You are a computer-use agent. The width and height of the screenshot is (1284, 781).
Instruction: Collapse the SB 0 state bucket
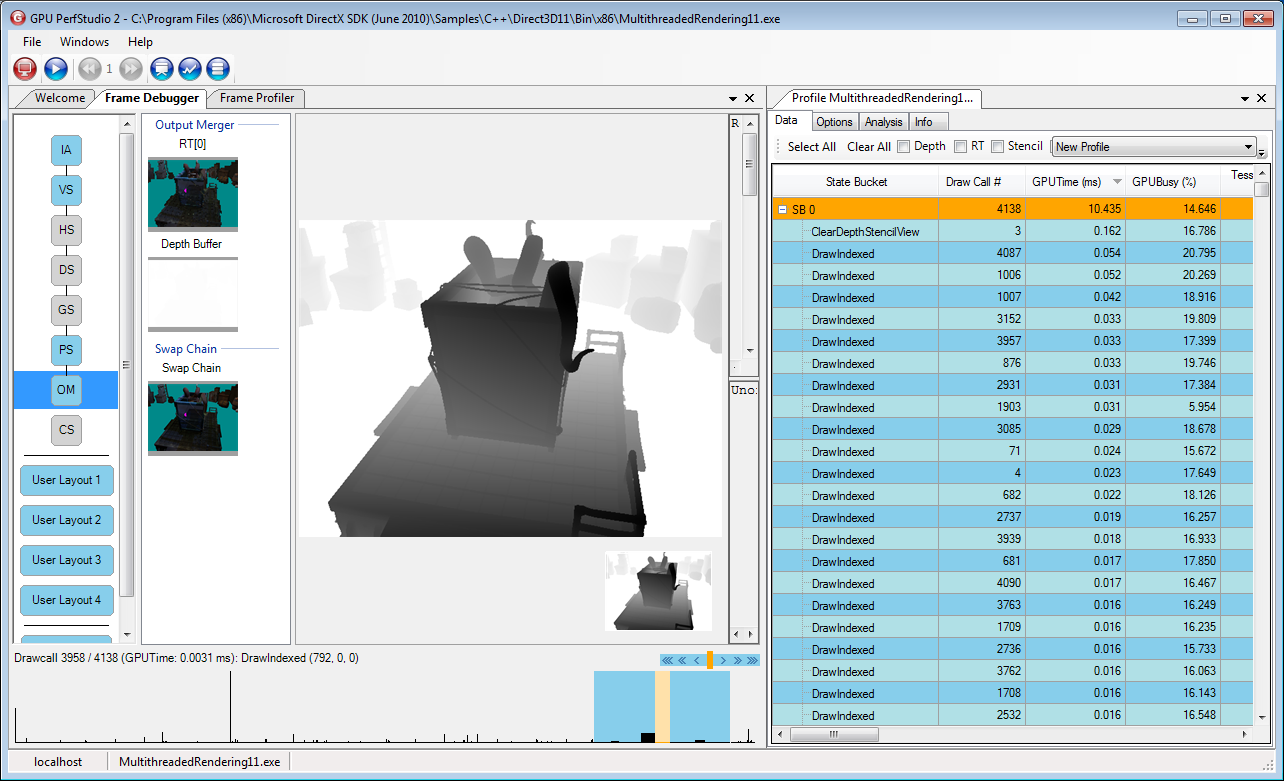pyautogui.click(x=783, y=210)
